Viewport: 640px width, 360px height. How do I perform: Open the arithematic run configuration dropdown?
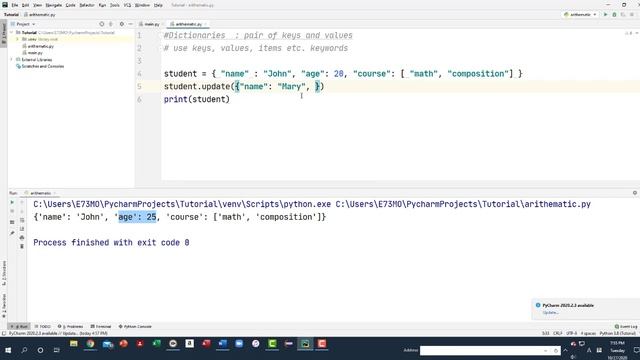580,14
